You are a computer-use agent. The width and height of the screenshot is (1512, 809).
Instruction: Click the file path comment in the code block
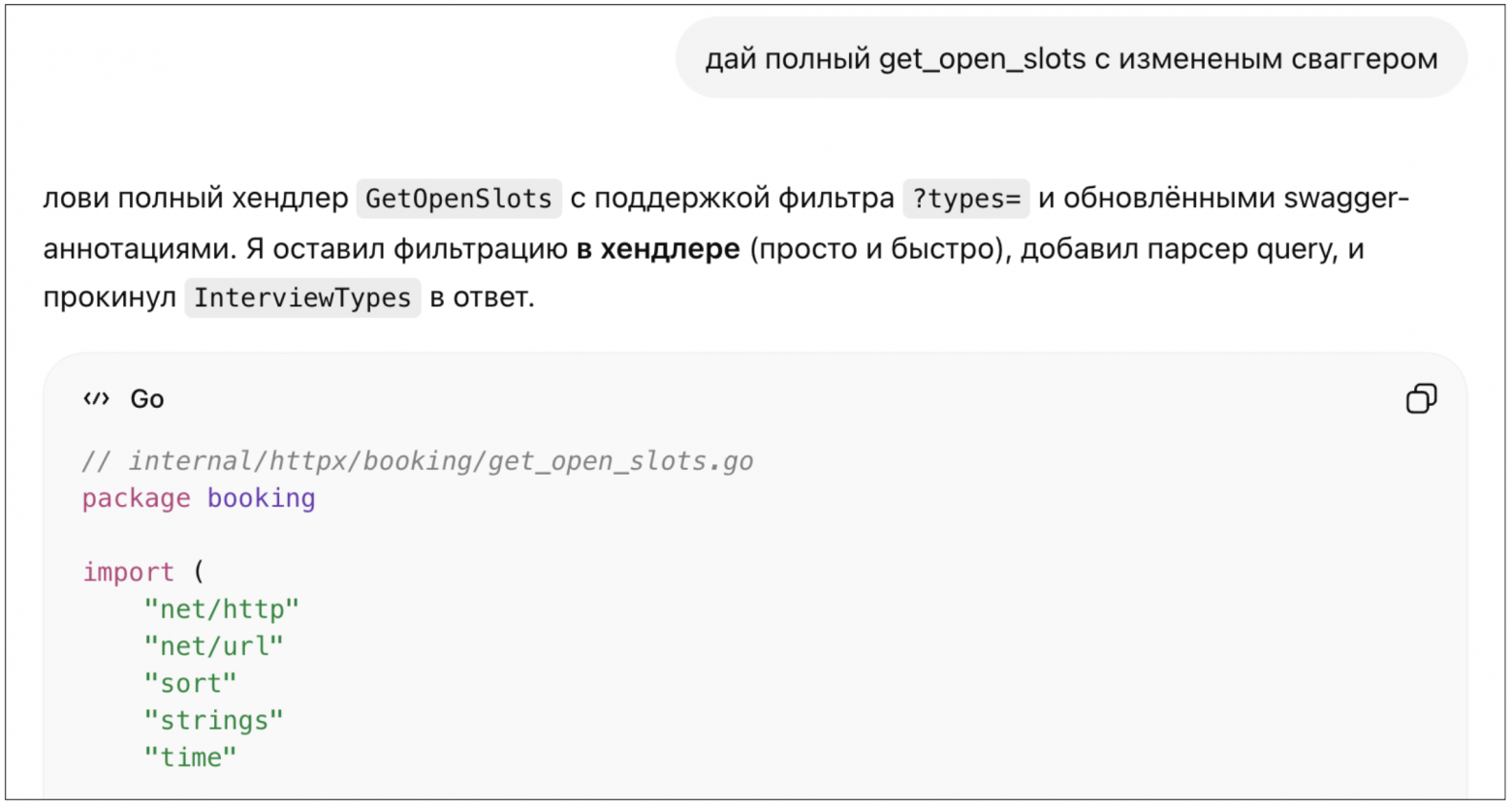(x=417, y=460)
